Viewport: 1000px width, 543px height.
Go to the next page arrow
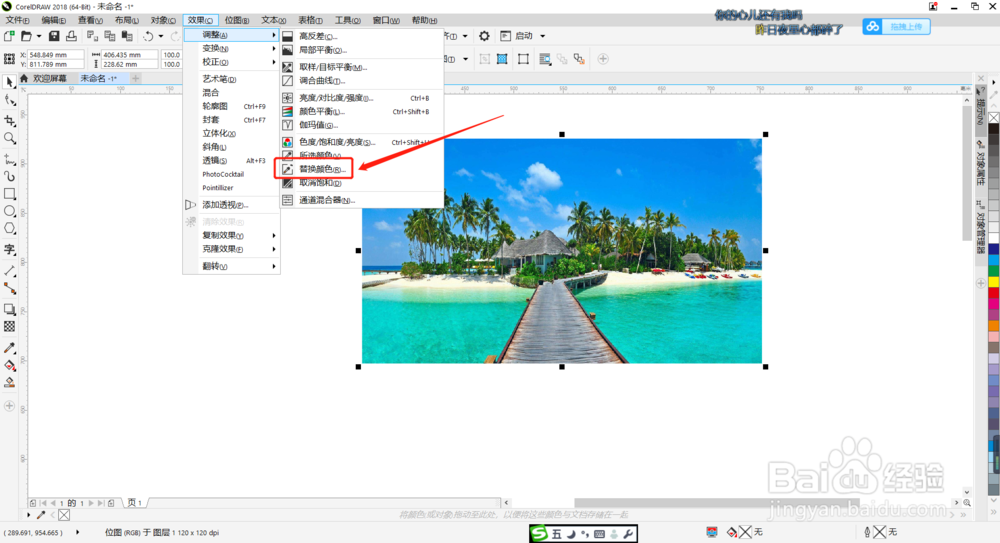pyautogui.click(x=91, y=503)
